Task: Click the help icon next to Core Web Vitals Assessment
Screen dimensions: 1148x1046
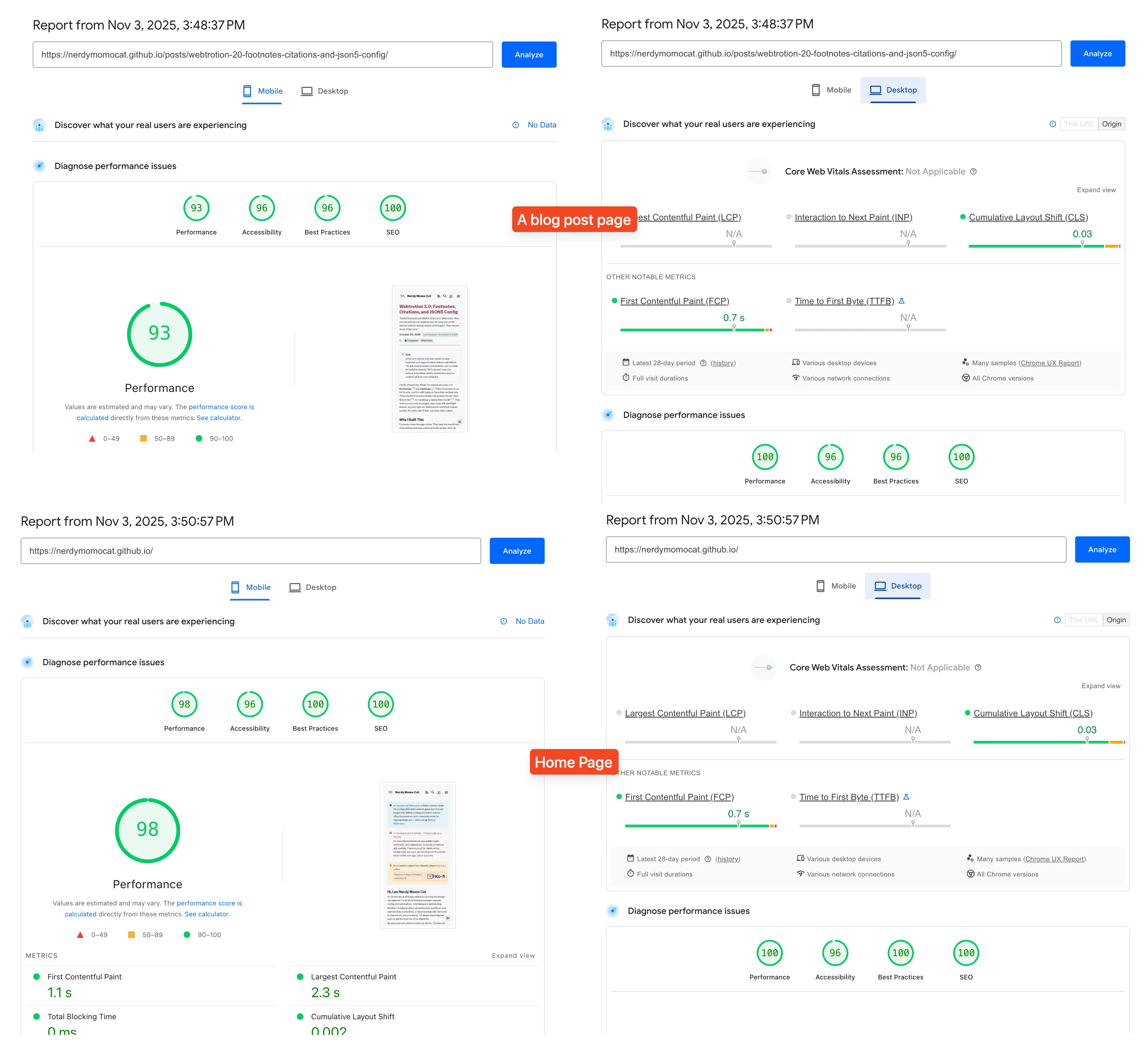Action: [974, 171]
